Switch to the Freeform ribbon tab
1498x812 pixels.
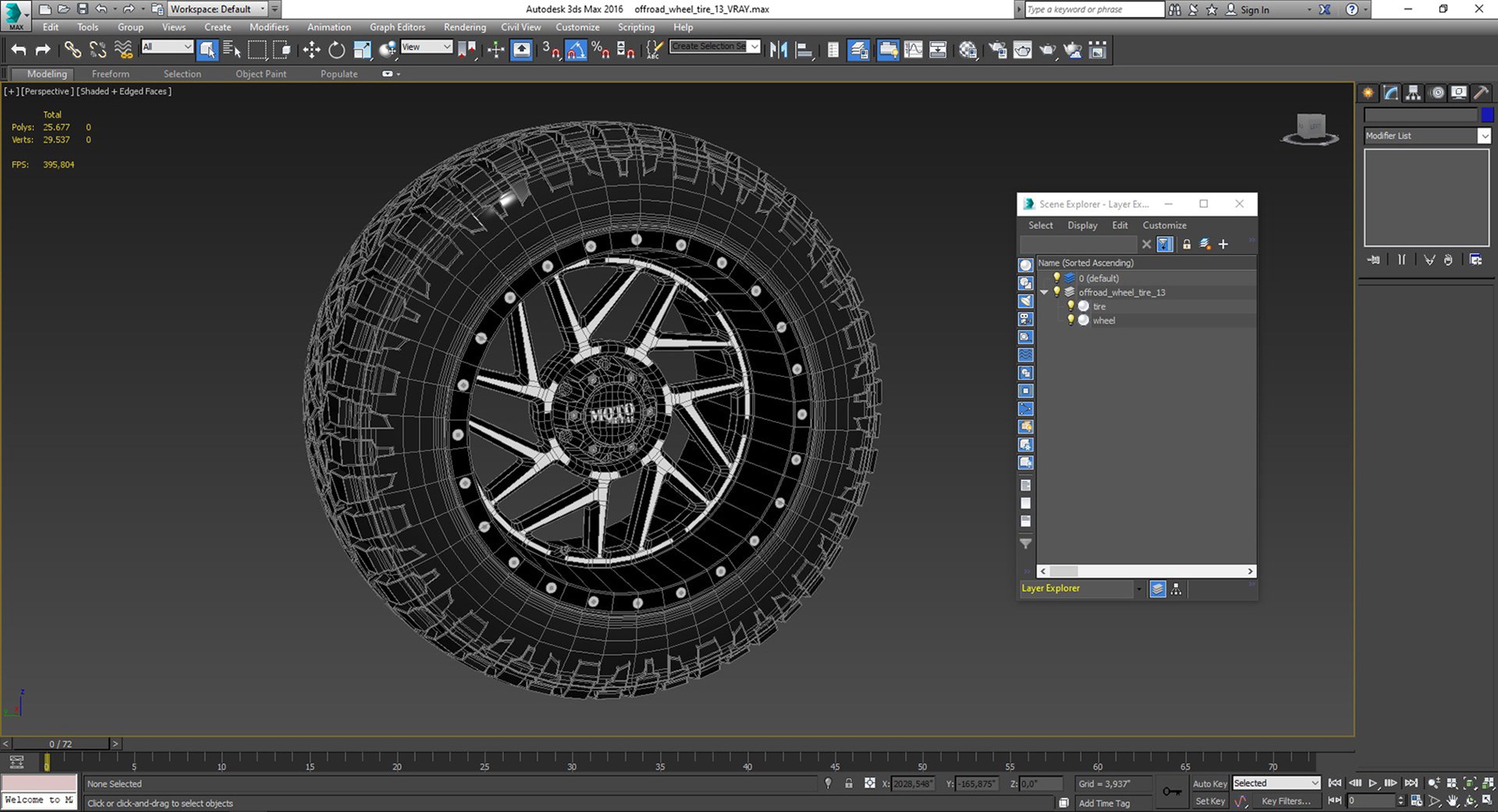[111, 74]
